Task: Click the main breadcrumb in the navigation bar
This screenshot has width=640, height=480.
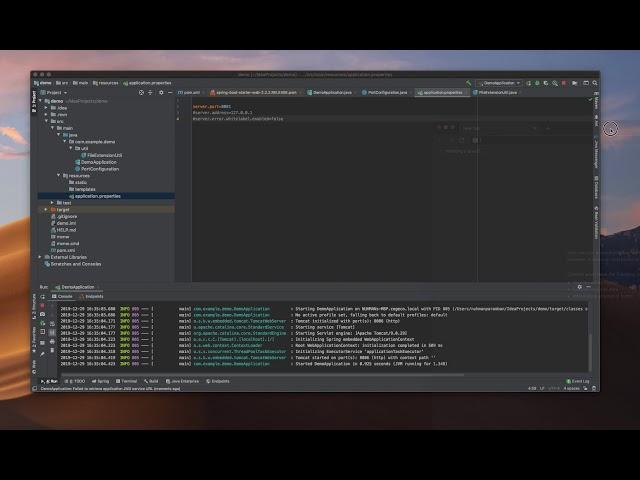Action: pyautogui.click(x=80, y=83)
